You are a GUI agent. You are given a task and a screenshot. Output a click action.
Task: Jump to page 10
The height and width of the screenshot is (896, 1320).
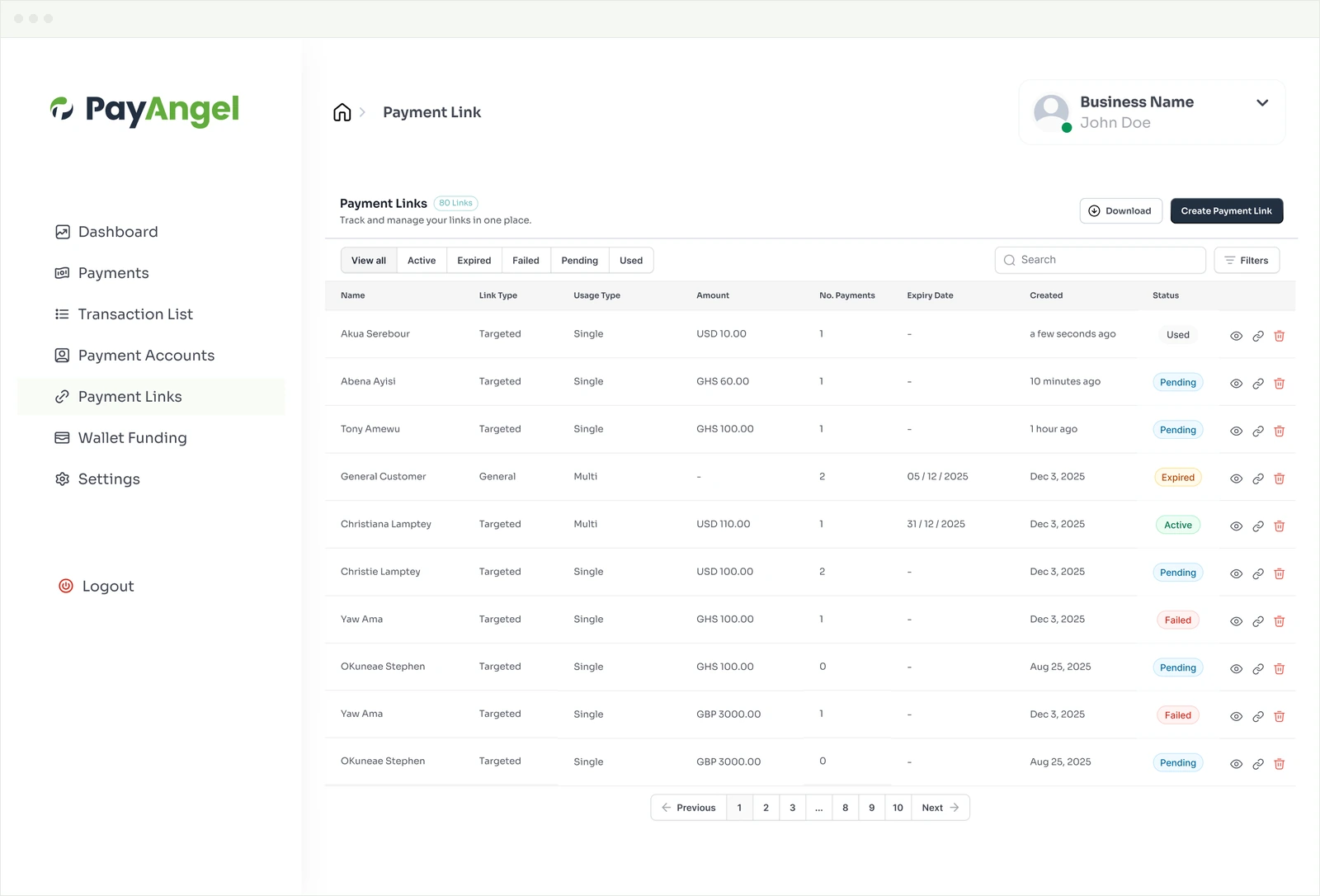point(898,808)
